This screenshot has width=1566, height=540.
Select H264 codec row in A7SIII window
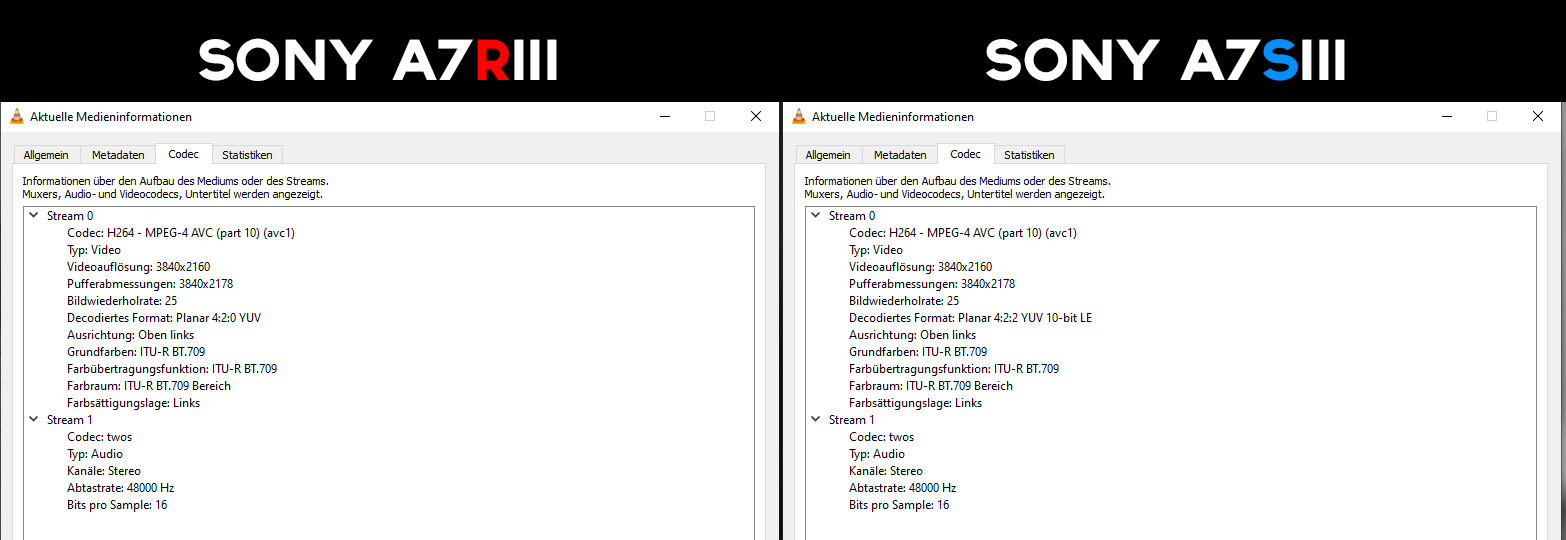click(x=963, y=233)
